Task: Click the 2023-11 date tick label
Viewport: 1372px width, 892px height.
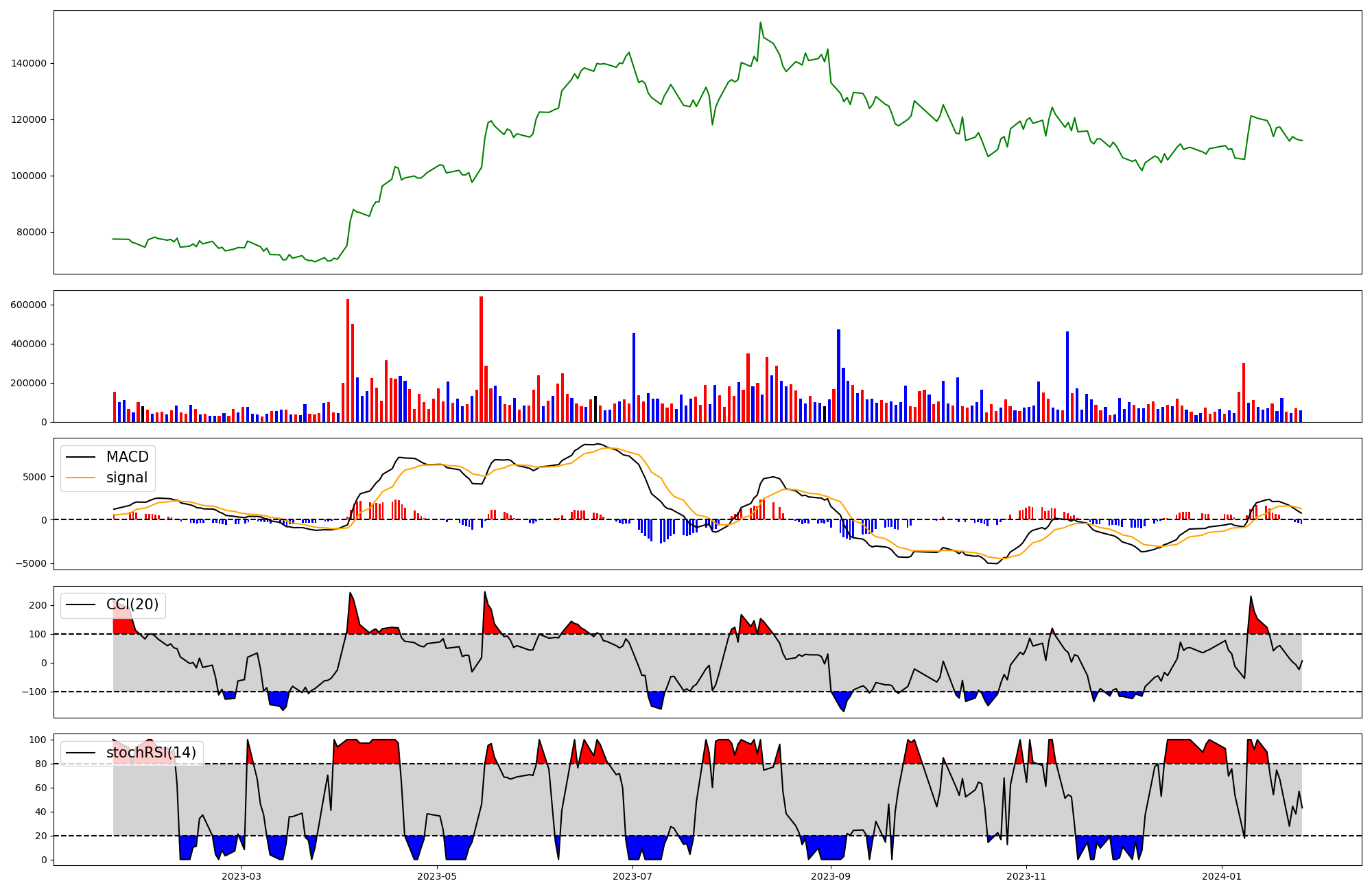Action: click(1026, 876)
